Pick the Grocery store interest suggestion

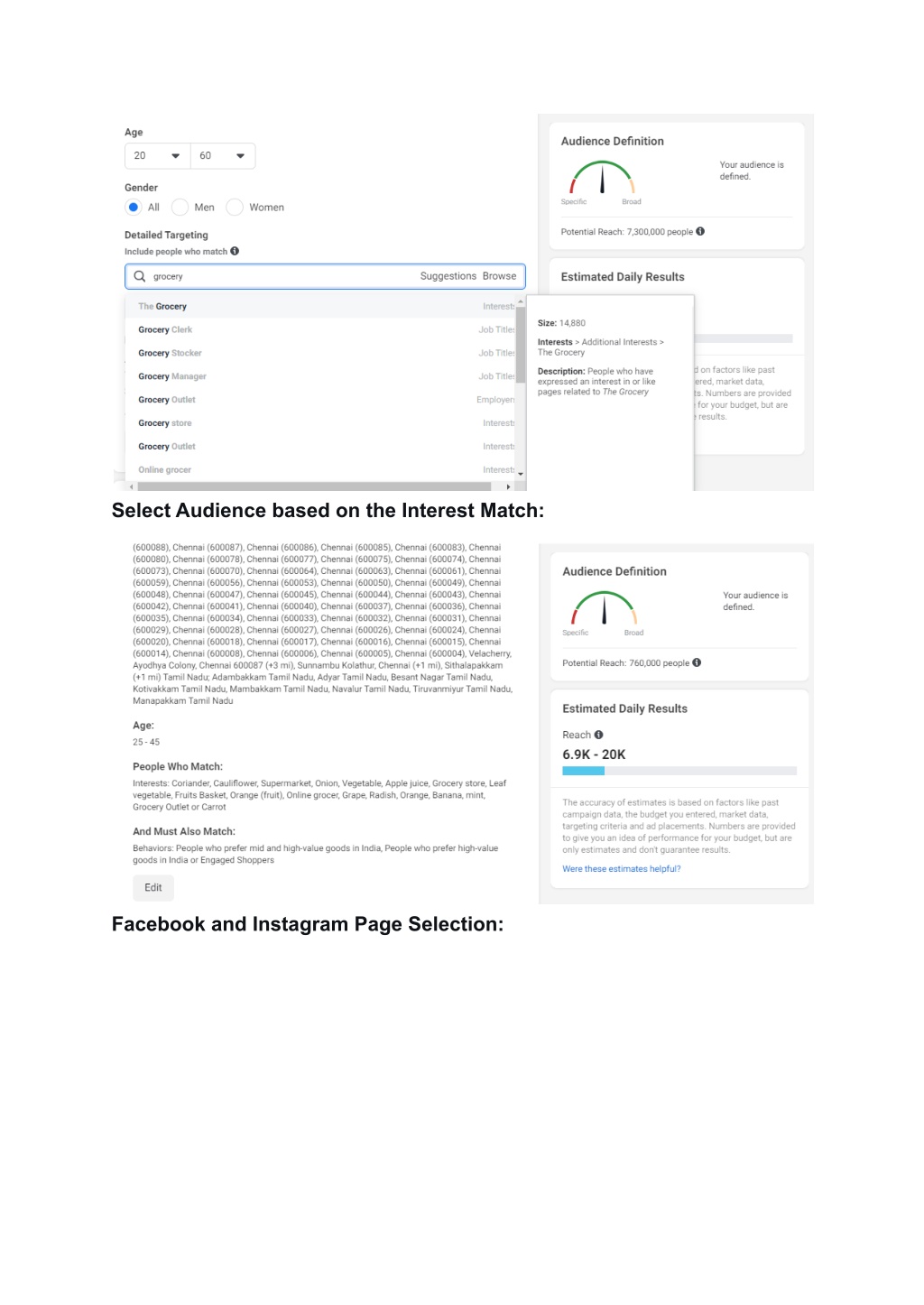click(320, 424)
